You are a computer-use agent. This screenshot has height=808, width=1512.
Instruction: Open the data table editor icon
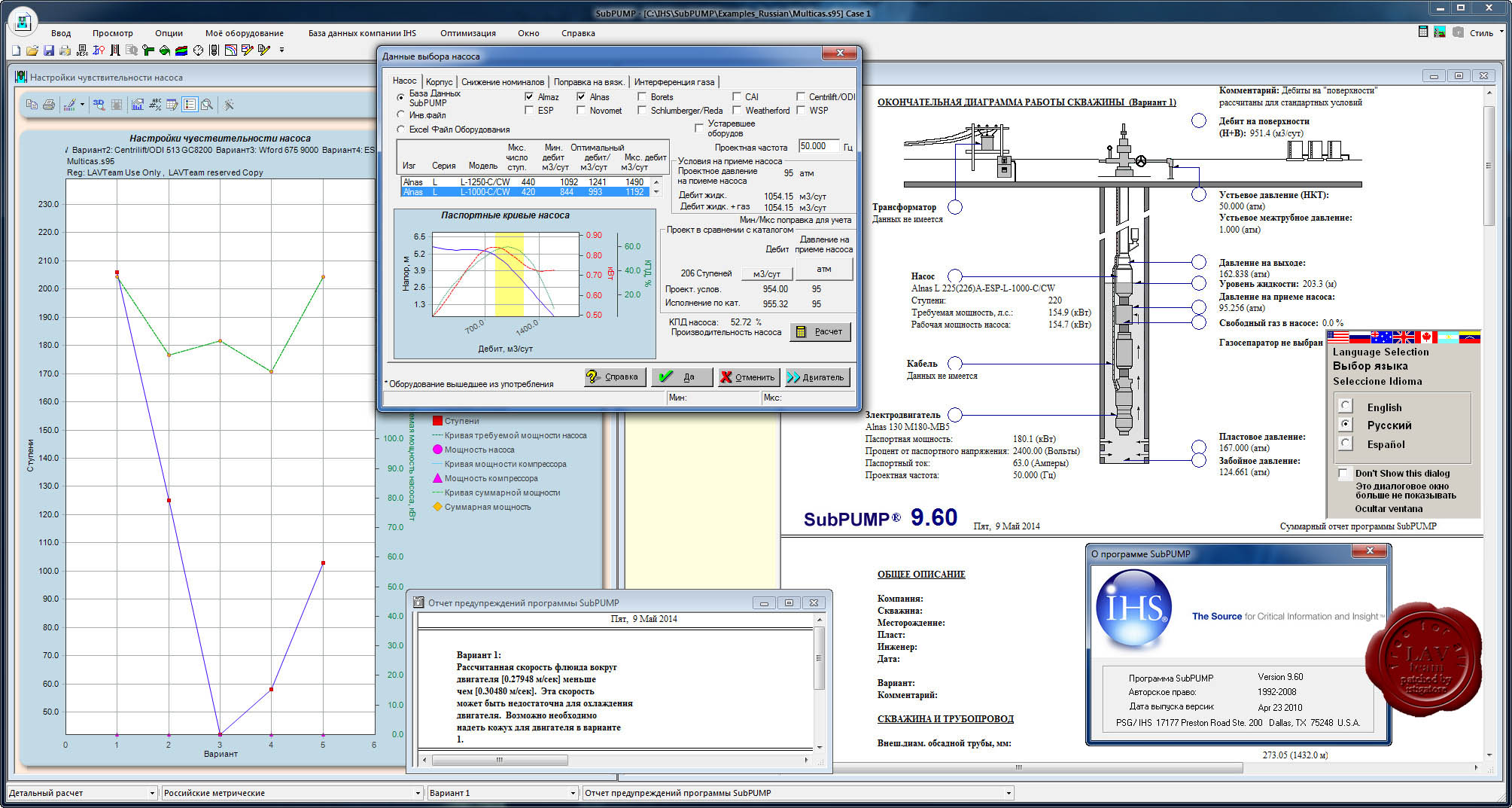172,105
